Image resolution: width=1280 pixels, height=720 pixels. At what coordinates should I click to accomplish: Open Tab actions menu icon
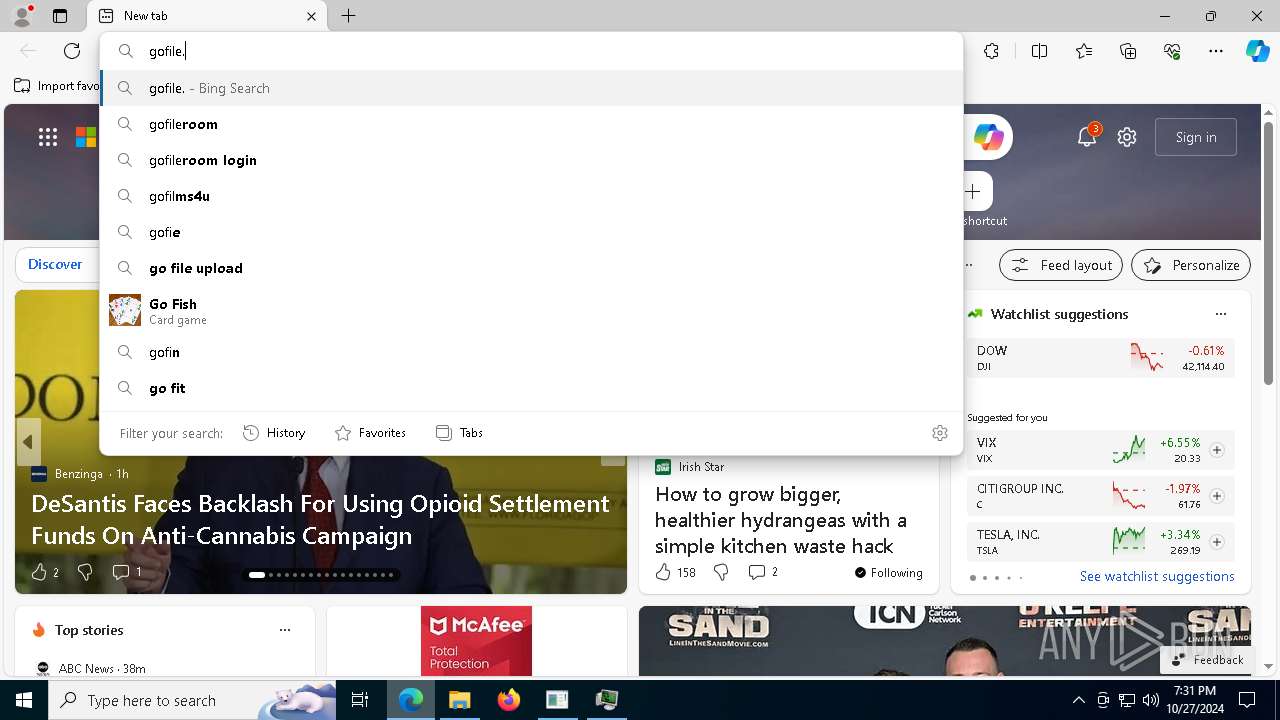60,16
